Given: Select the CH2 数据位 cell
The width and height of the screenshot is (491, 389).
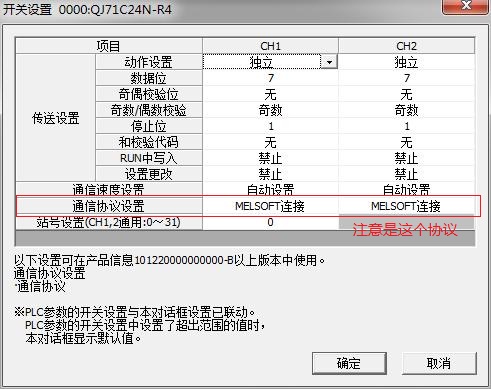Looking at the screenshot, I should tap(406, 78).
